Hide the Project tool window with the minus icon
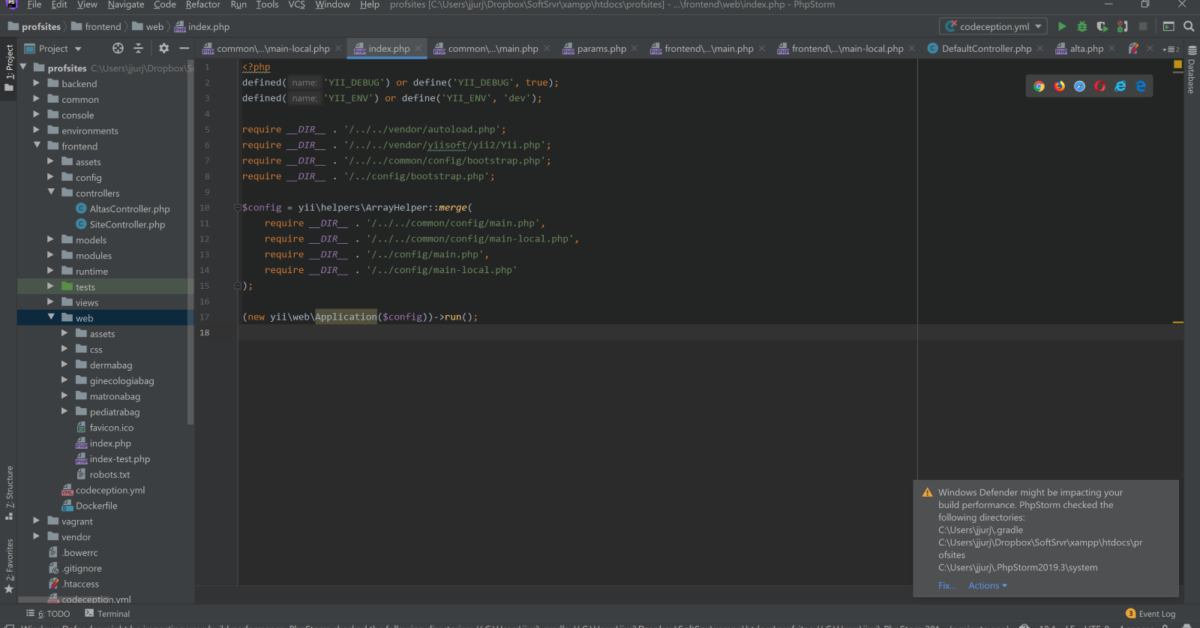The image size is (1200, 628). pyautogui.click(x=182, y=48)
